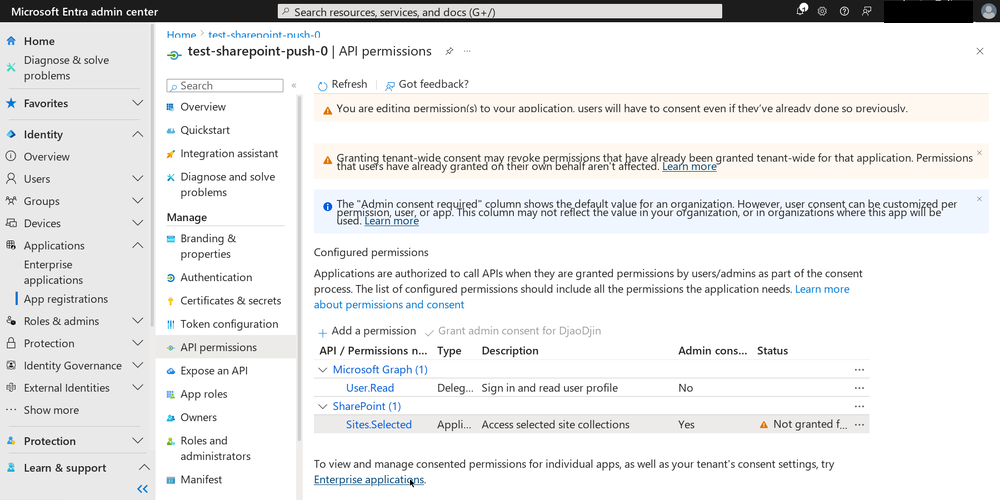The width and height of the screenshot is (1000, 500).
Task: Pin the API permissions blade
Action: [x=449, y=51]
